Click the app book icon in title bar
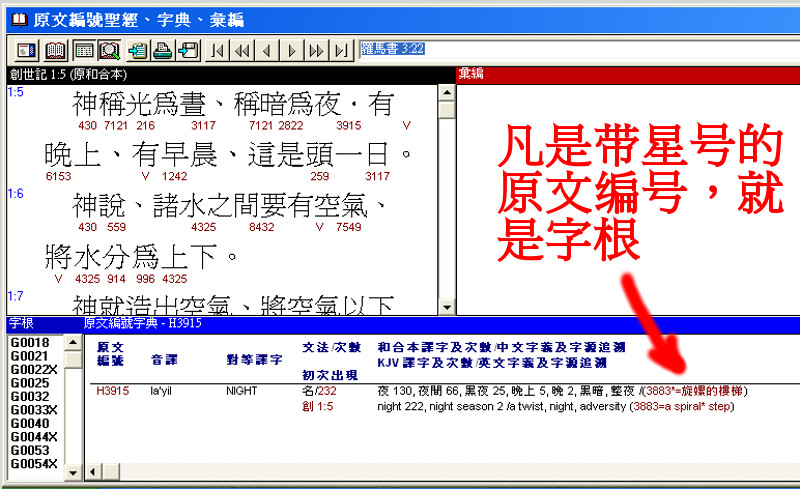 tap(19, 19)
